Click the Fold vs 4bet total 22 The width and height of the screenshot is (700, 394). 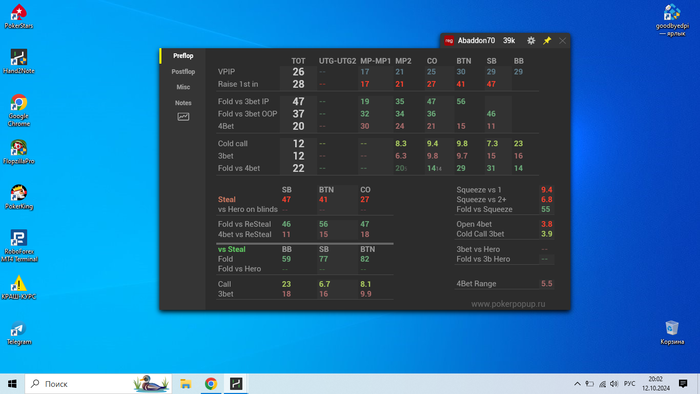(298, 168)
